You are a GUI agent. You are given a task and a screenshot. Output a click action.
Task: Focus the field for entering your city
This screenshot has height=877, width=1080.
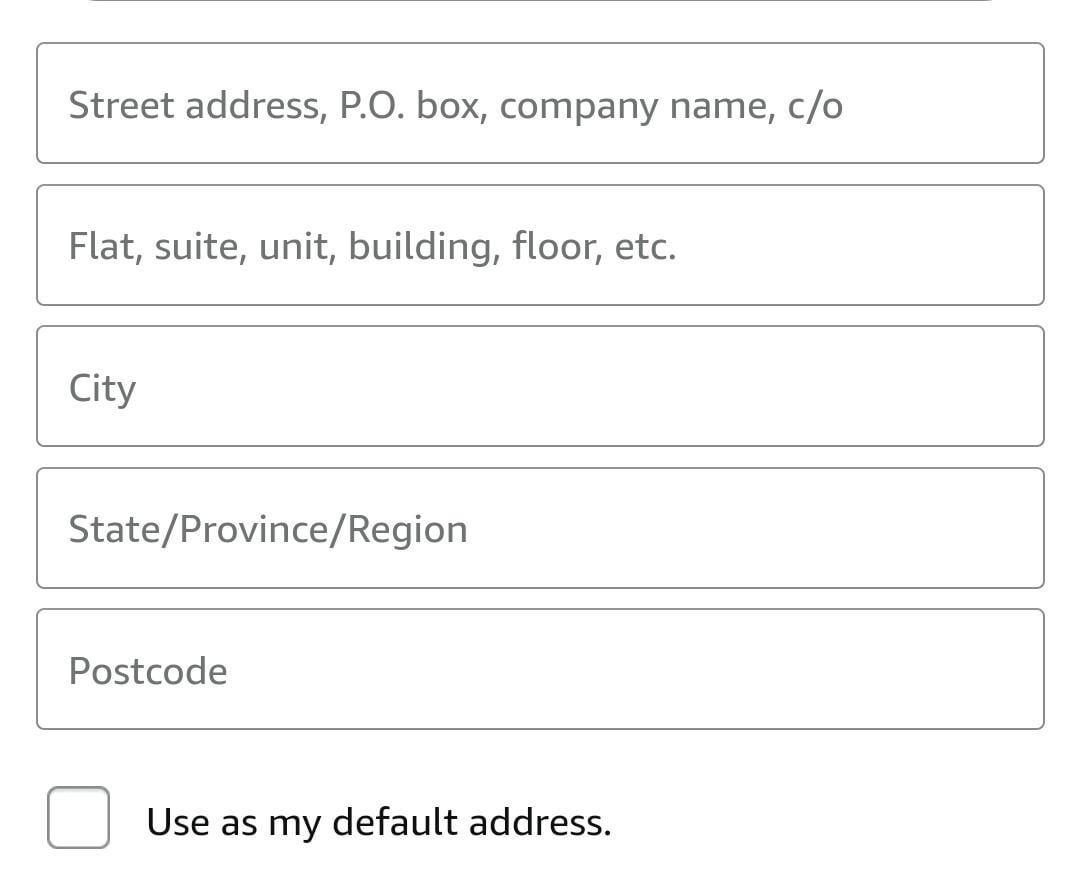[x=540, y=386]
